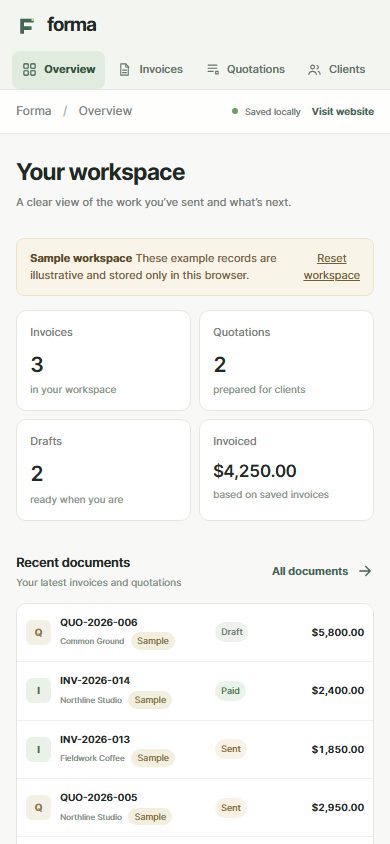Open the Quotations count card

coord(286,361)
